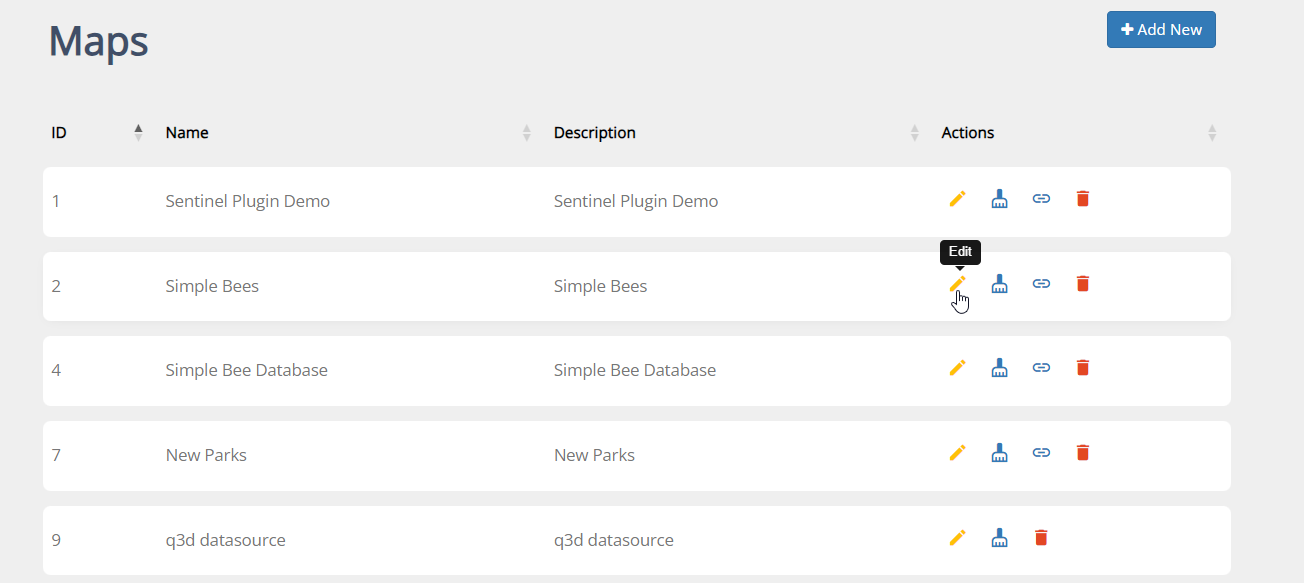Click the Add New button
Image resolution: width=1304 pixels, height=583 pixels.
(1161, 30)
